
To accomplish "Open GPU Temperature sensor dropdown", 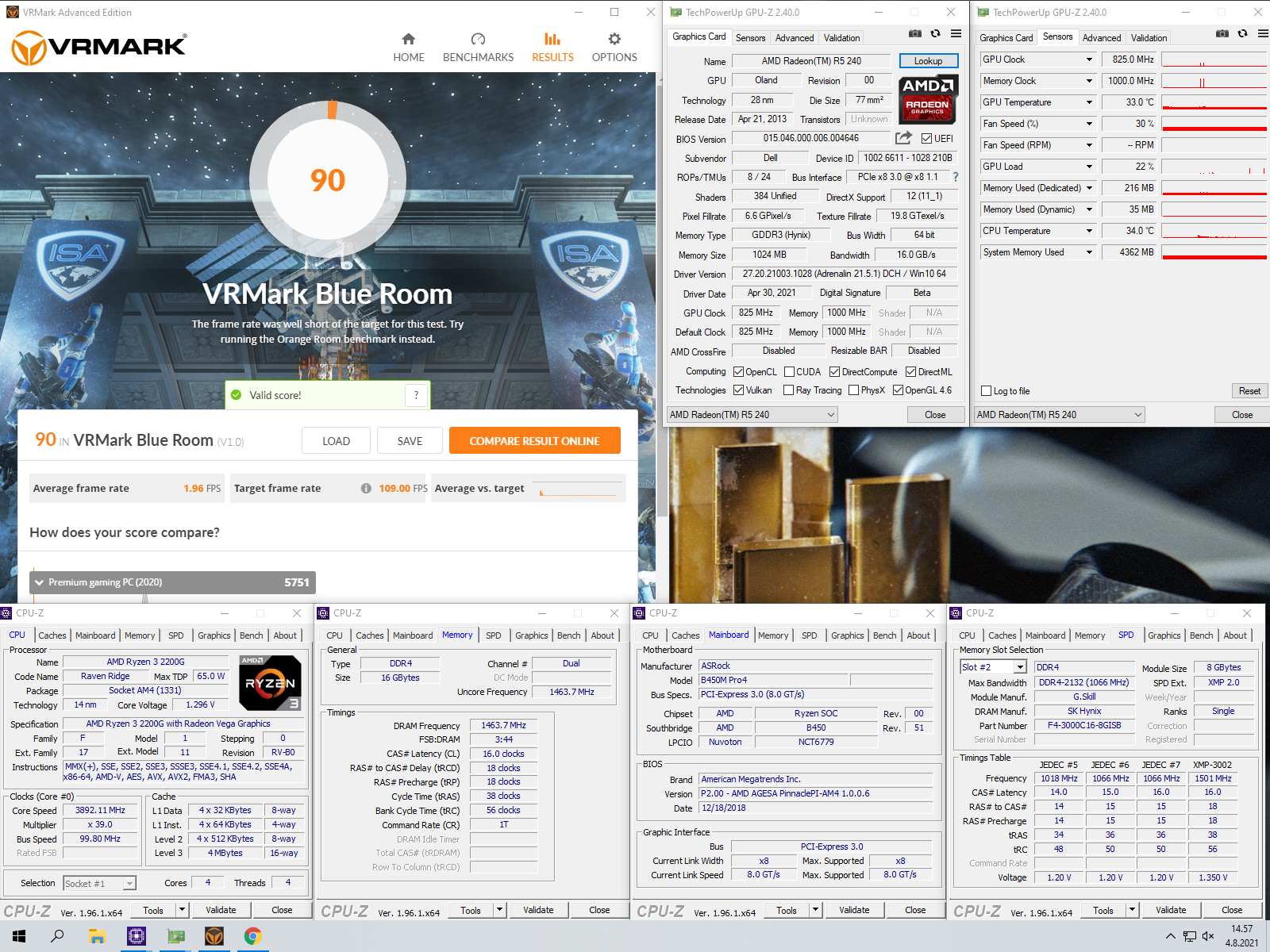I will pos(1089,102).
